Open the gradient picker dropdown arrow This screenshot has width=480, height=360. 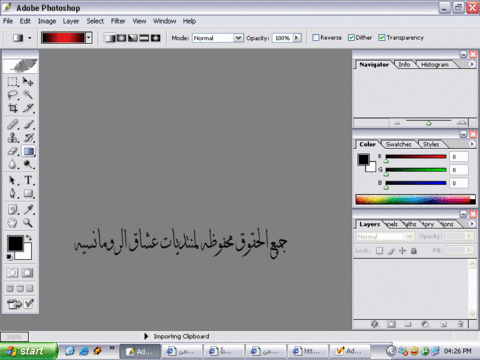pyautogui.click(x=89, y=38)
